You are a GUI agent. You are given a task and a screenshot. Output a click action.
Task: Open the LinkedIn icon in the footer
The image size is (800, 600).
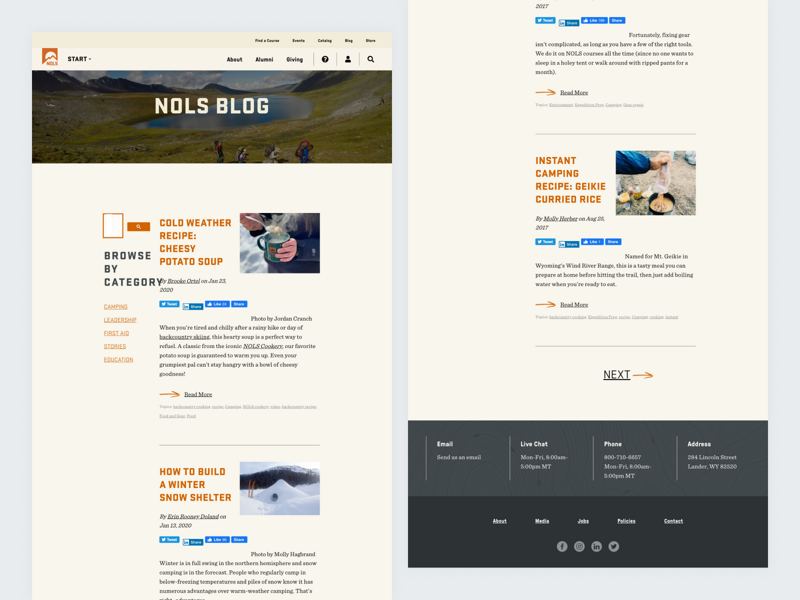pyautogui.click(x=596, y=546)
